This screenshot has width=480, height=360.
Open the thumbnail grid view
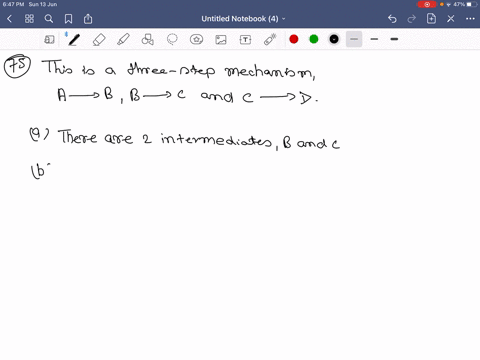[x=29, y=19]
